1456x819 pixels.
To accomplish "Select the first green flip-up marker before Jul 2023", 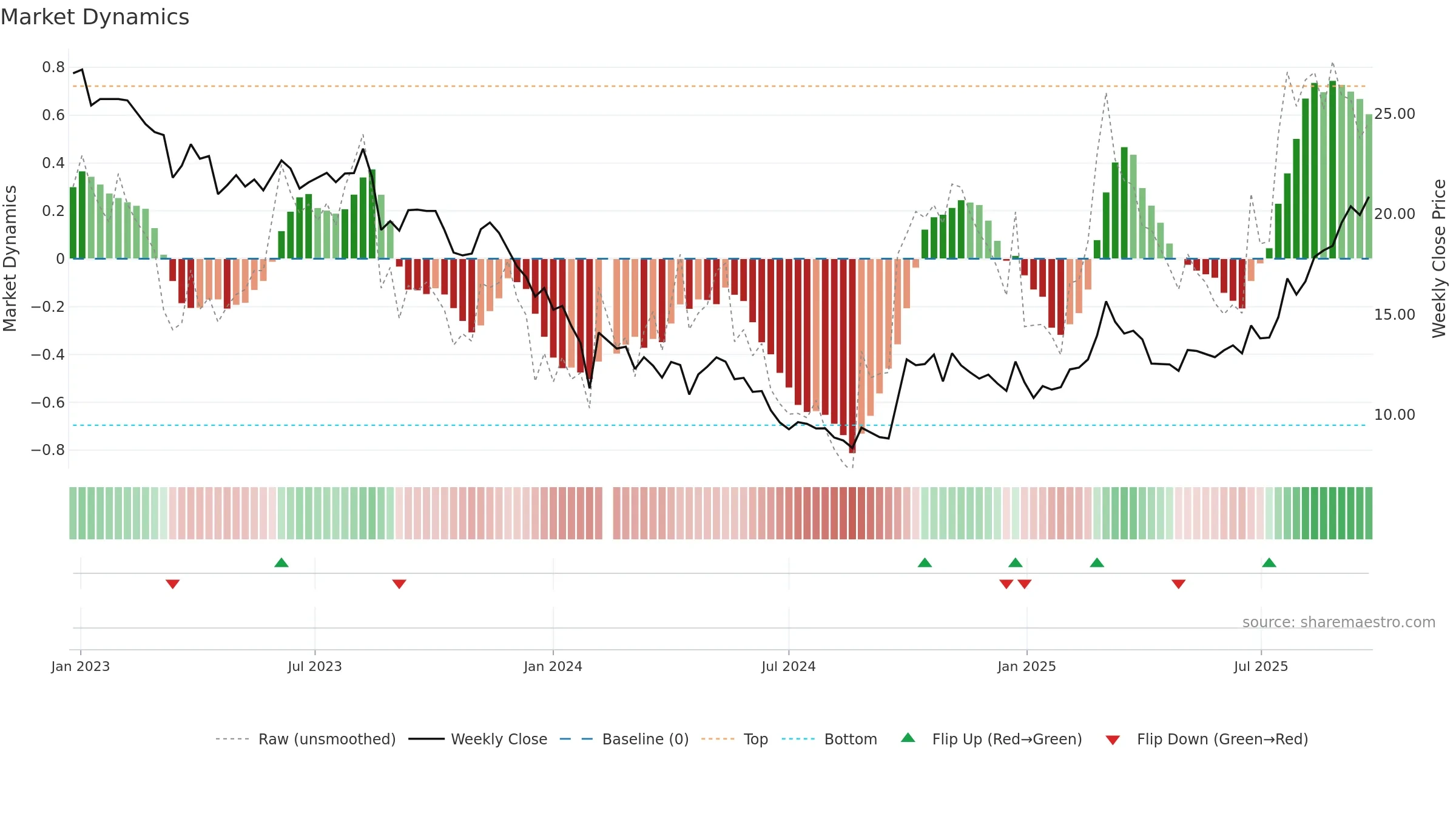I will [281, 562].
